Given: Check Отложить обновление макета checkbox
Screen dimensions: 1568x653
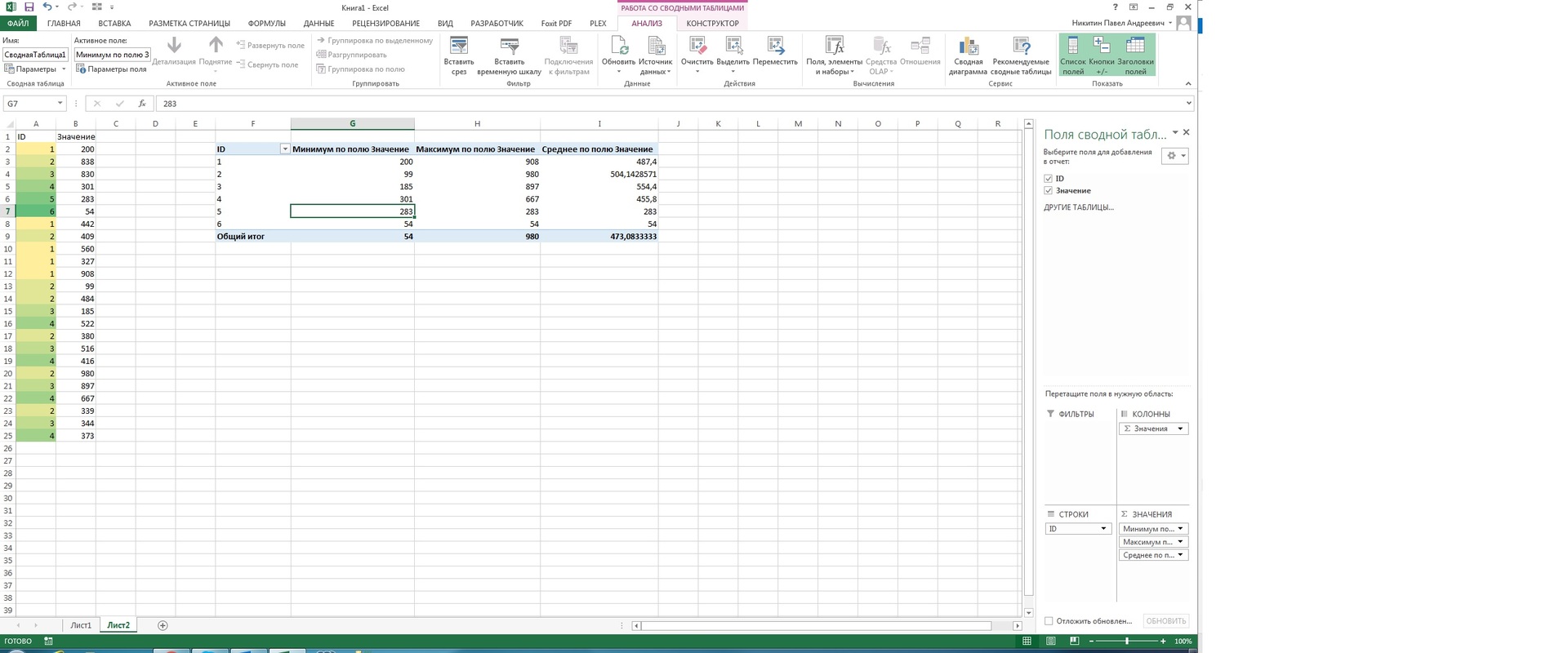Looking at the screenshot, I should point(1049,621).
